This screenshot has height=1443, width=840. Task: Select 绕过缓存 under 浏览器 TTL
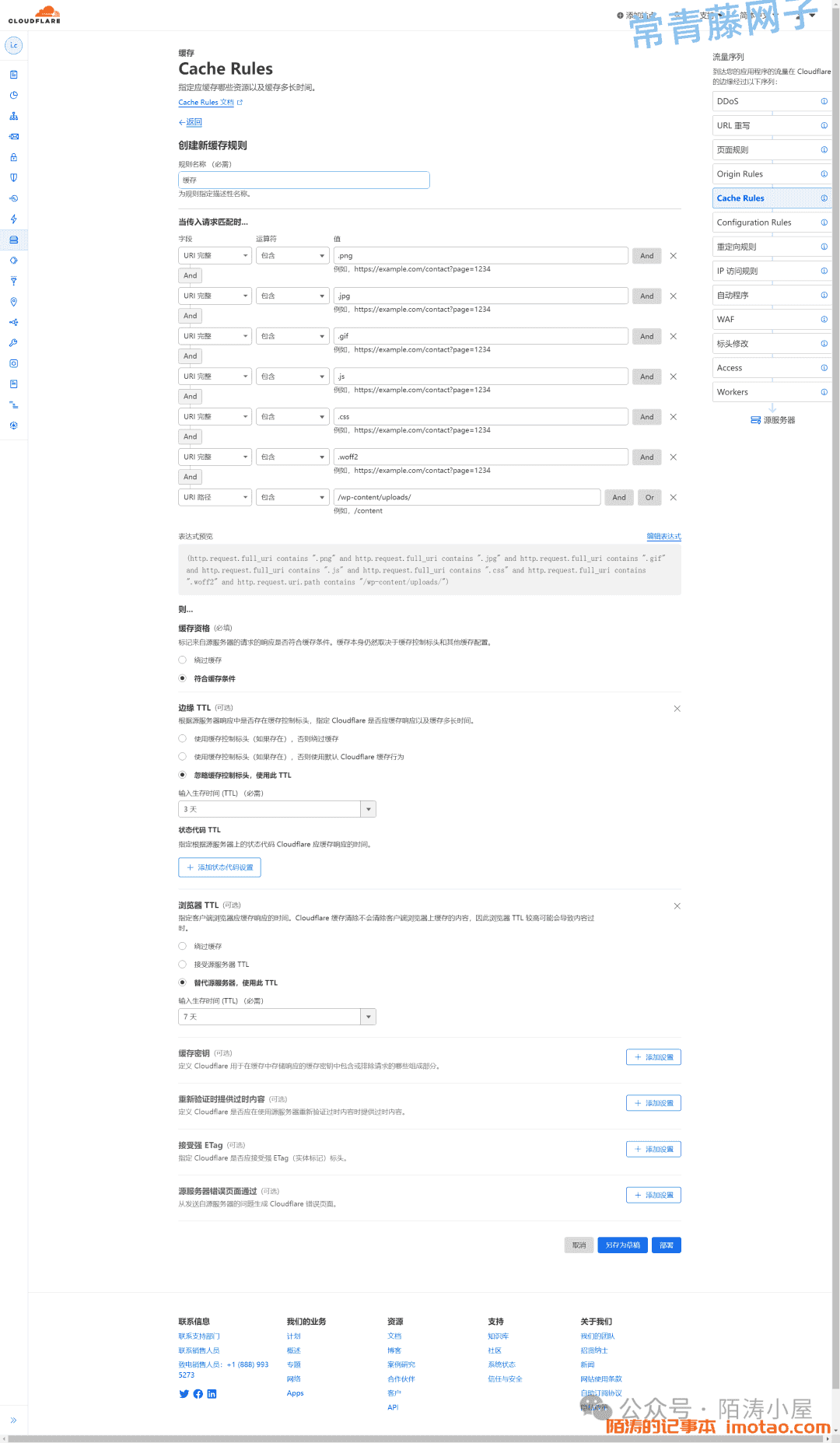pyautogui.click(x=183, y=947)
